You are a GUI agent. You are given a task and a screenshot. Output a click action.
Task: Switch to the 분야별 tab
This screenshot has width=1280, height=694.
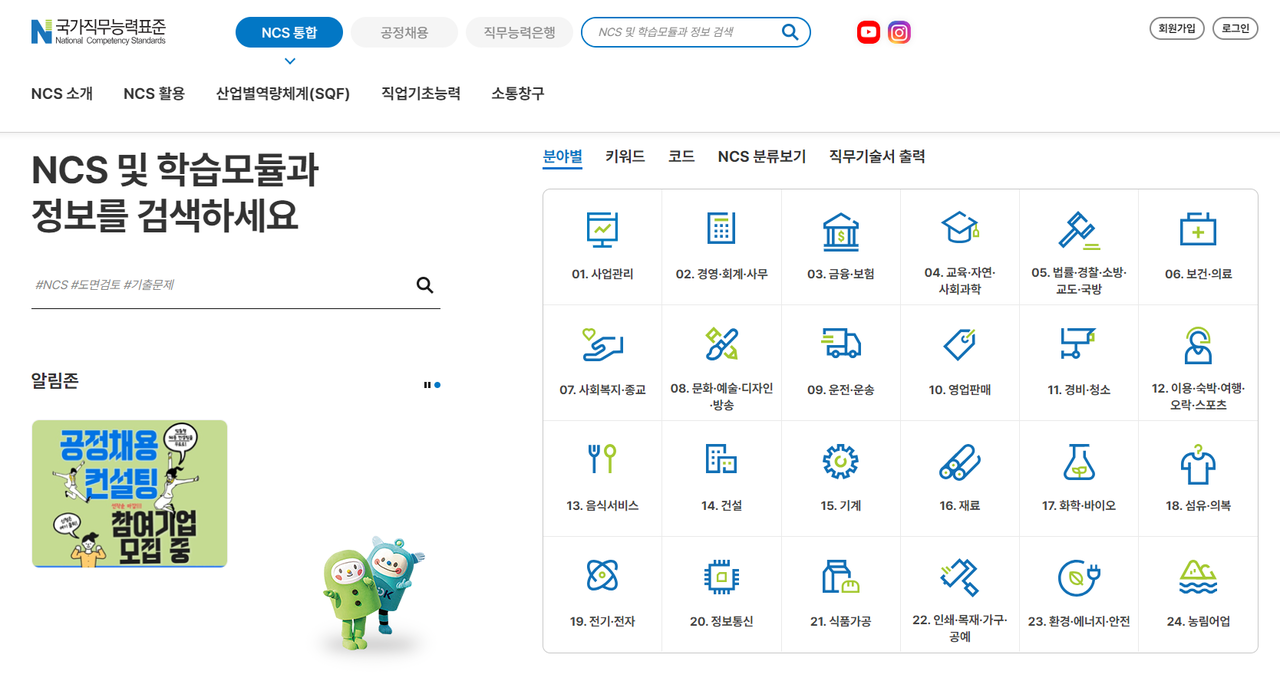[562, 157]
